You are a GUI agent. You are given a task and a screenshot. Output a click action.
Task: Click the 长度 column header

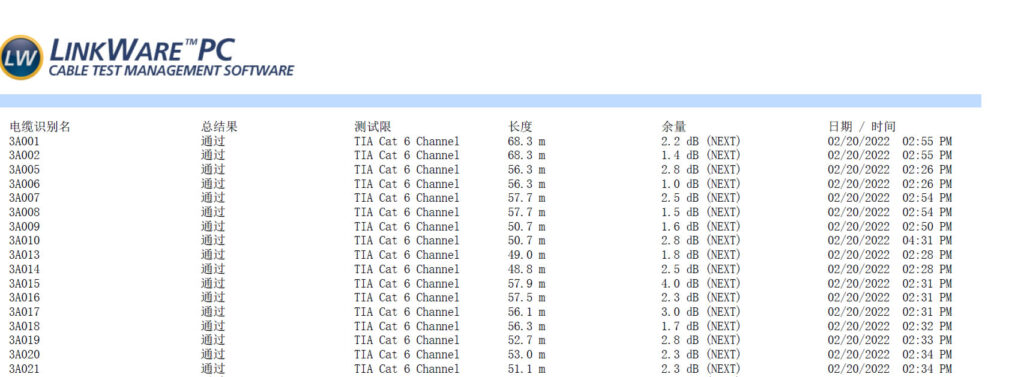tap(520, 127)
